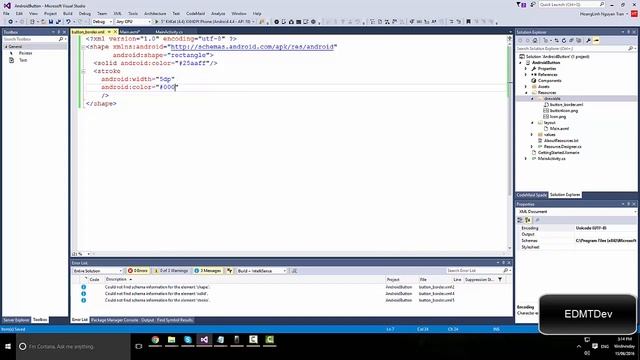Click the Description column header in Error List
Image resolution: width=640 pixels, height=360 pixels.
[x=116, y=280]
